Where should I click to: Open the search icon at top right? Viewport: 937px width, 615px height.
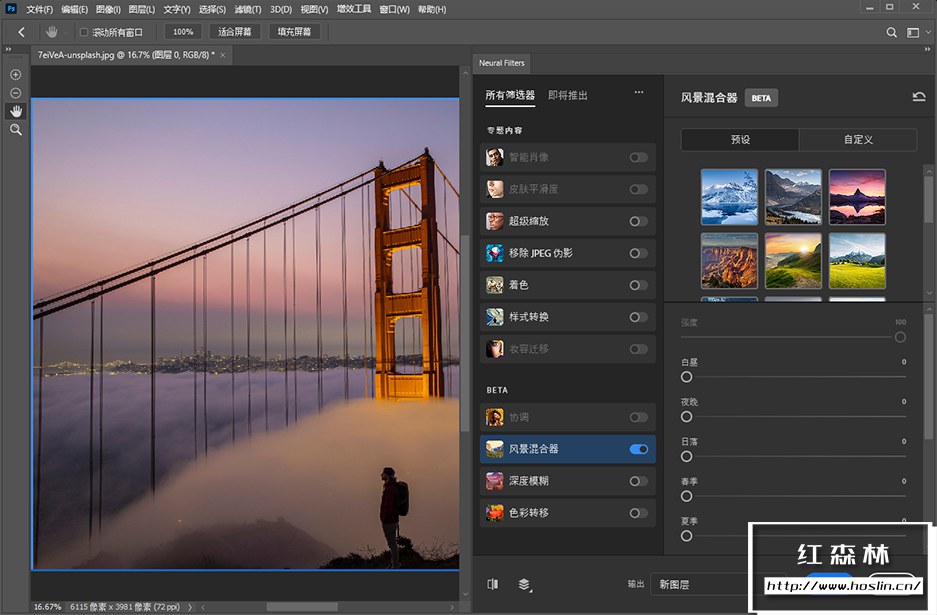(x=892, y=32)
